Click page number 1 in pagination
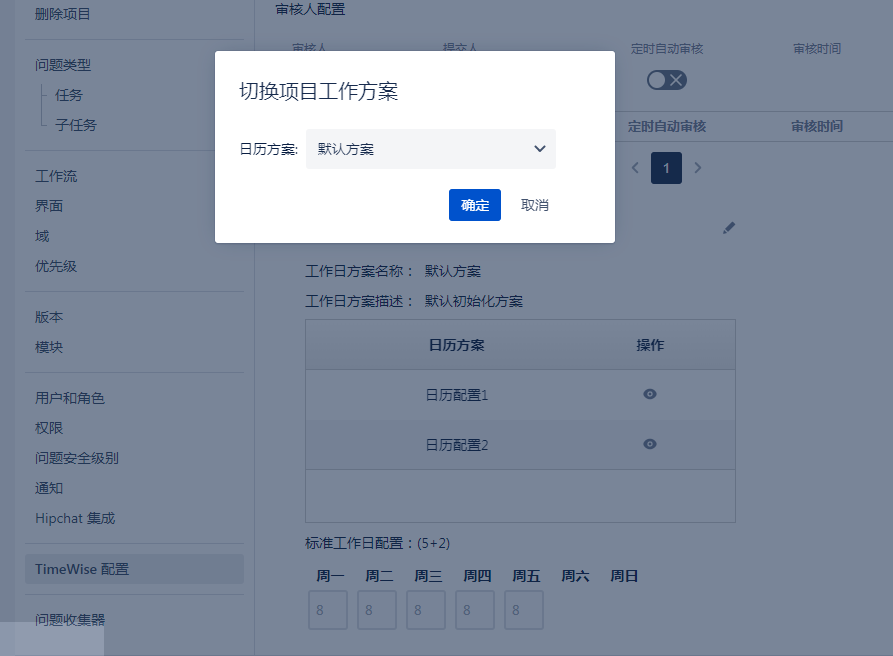Viewport: 893px width, 656px height. (666, 168)
